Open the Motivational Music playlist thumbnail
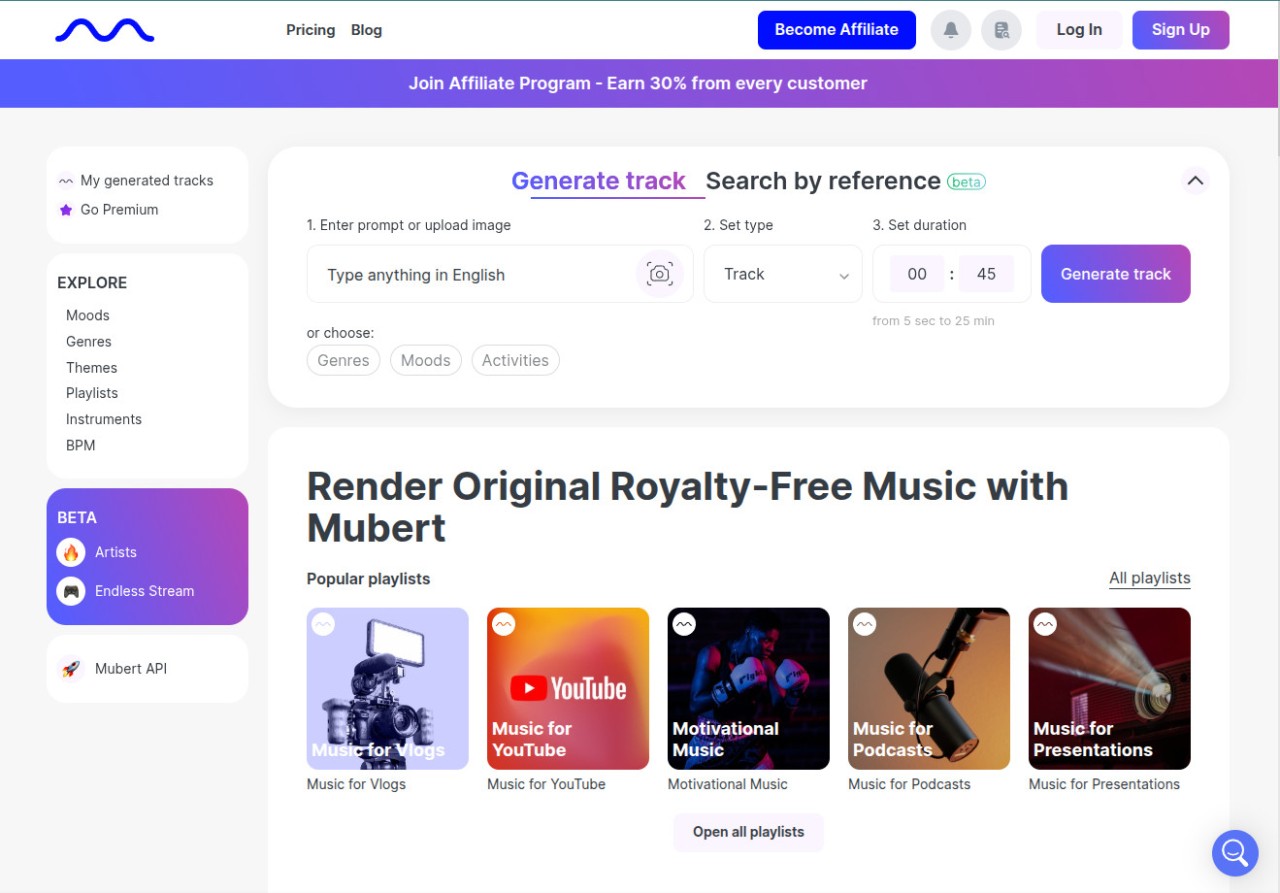The width and height of the screenshot is (1280, 893). pos(749,689)
